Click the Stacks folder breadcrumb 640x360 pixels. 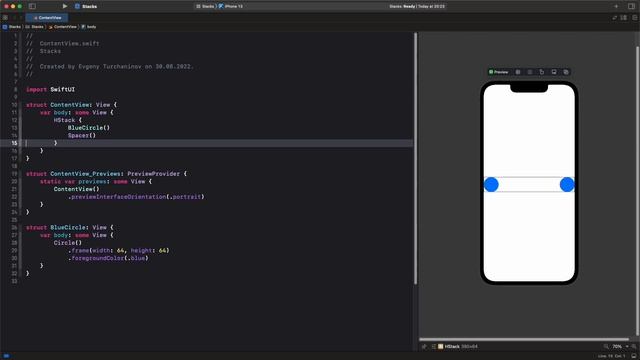pyautogui.click(x=35, y=27)
